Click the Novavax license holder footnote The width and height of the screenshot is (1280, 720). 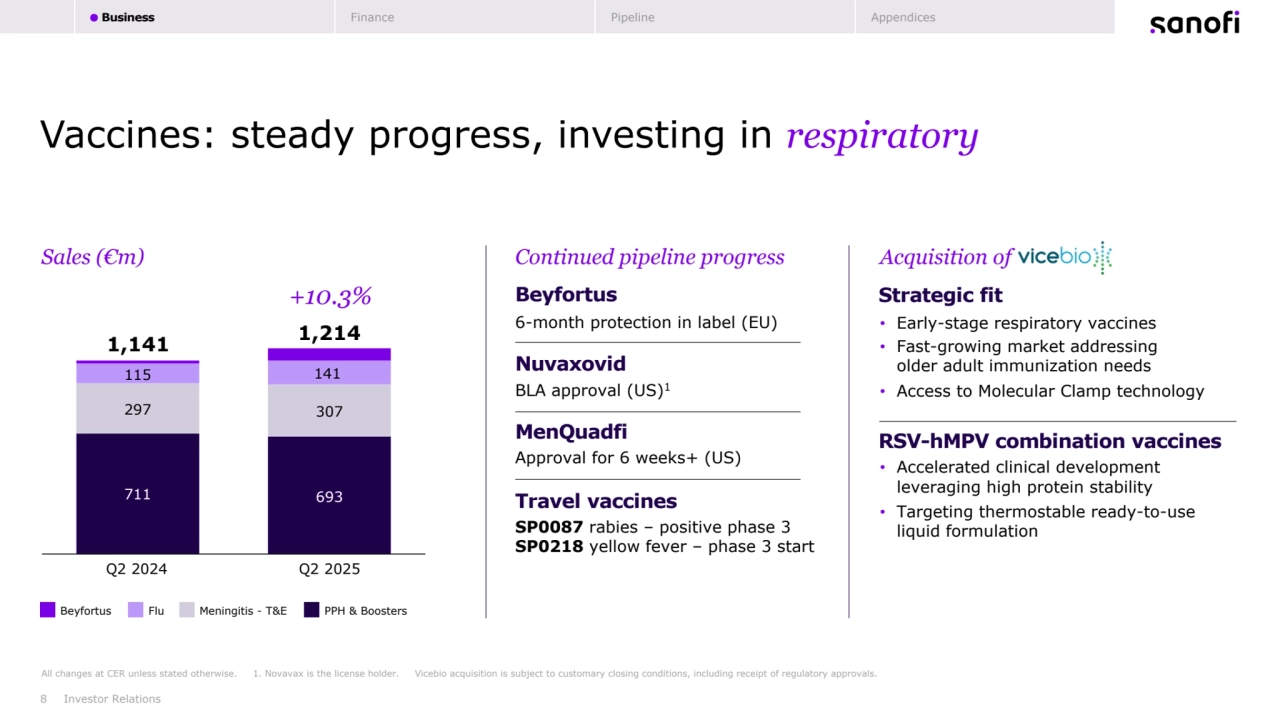(x=326, y=673)
